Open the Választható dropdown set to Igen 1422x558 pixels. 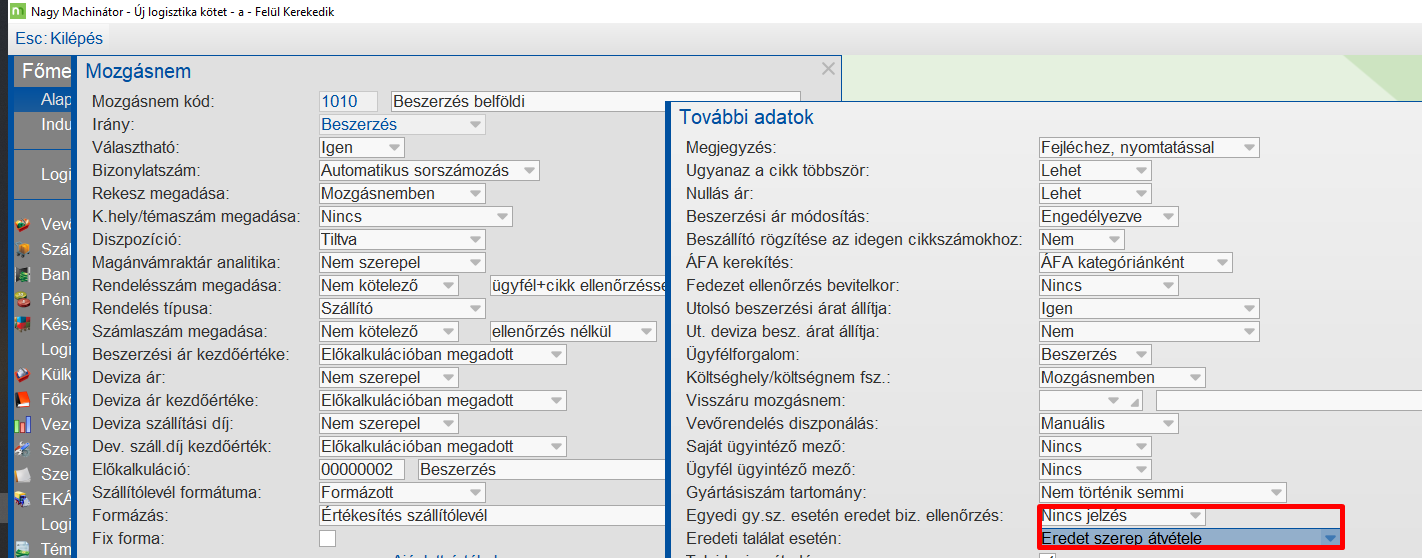click(362, 147)
